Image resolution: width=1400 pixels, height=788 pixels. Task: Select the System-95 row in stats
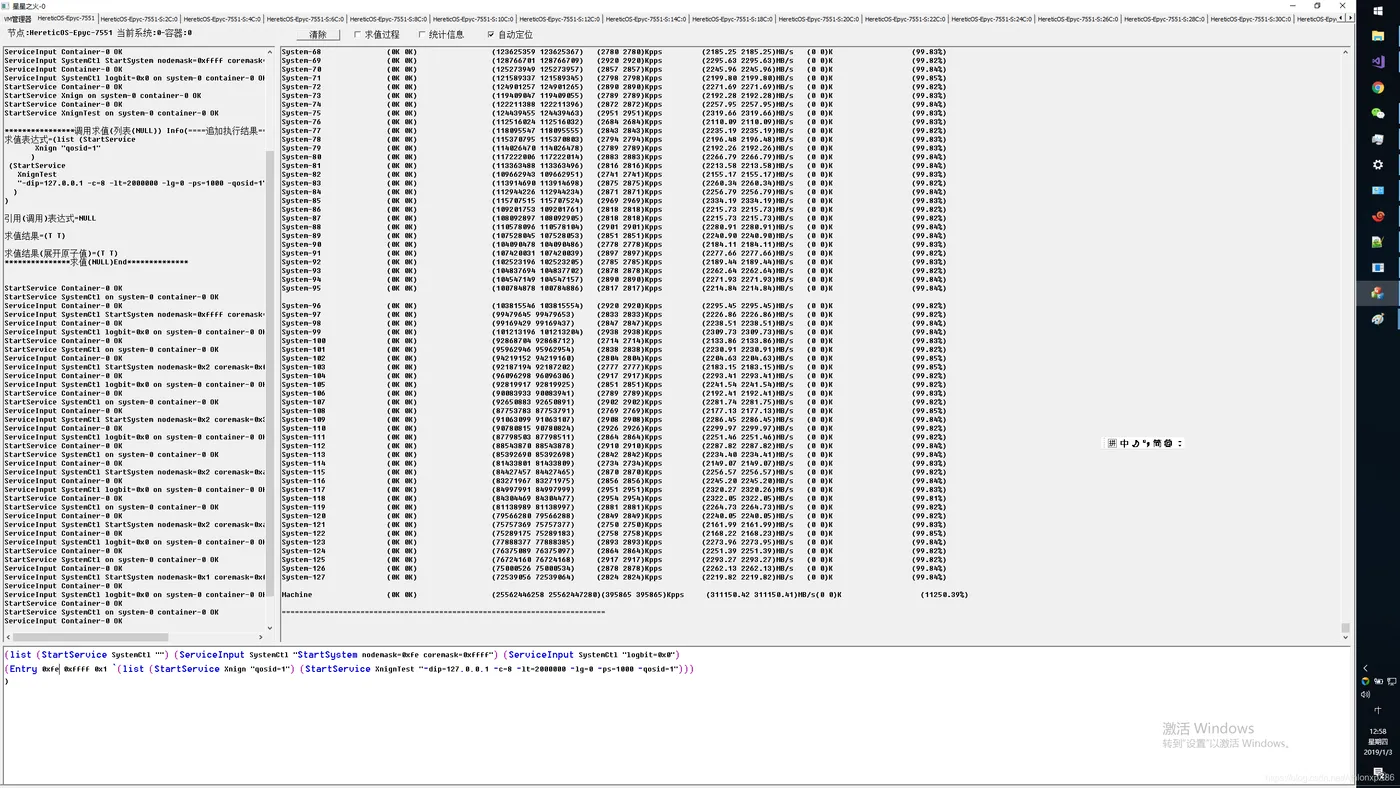[614, 288]
